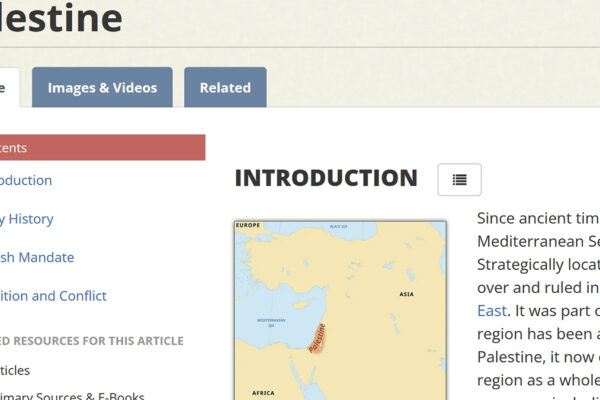Click the INTRODUCTION section heading

326,179
